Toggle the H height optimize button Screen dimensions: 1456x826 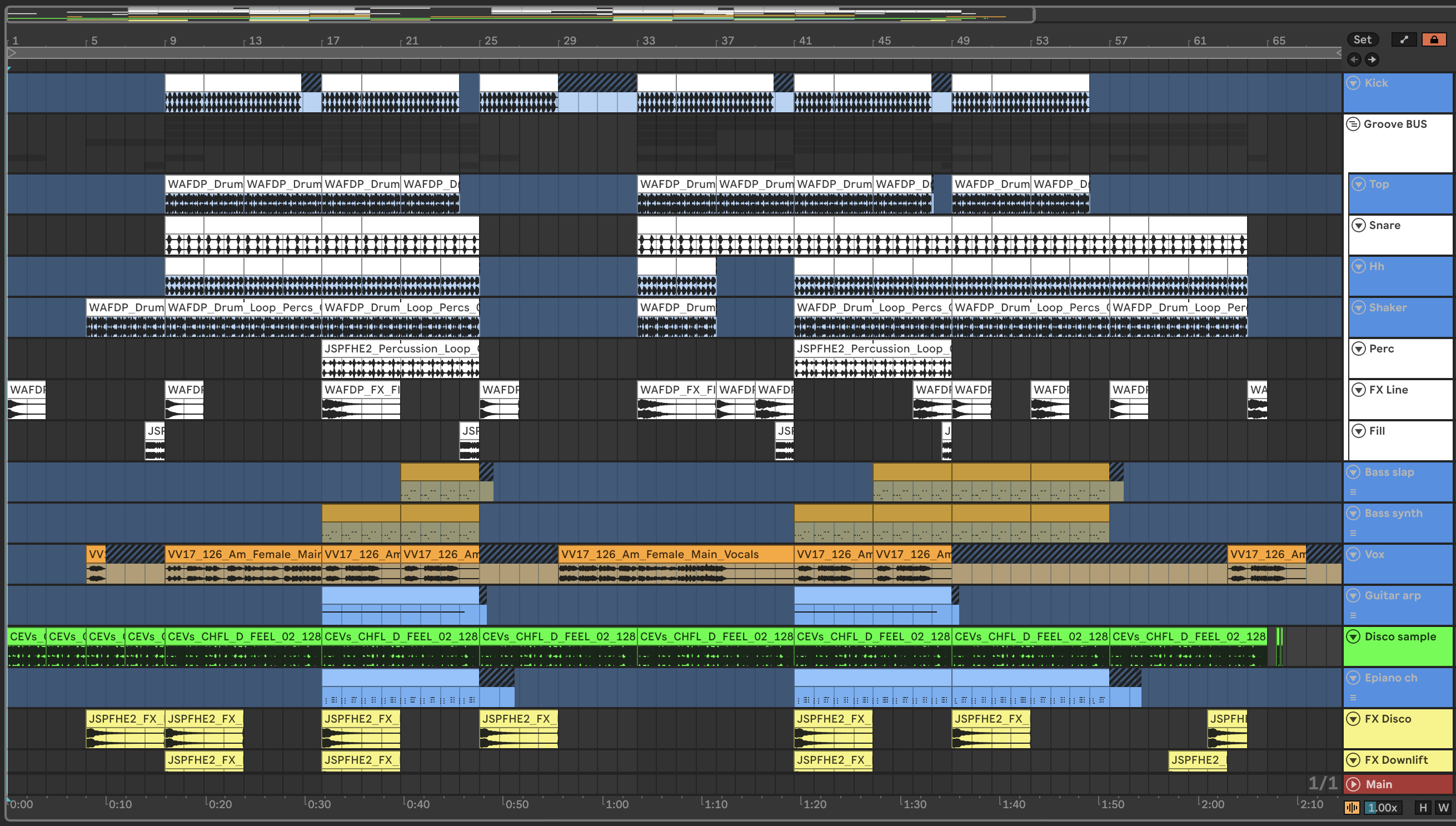pyautogui.click(x=1423, y=807)
